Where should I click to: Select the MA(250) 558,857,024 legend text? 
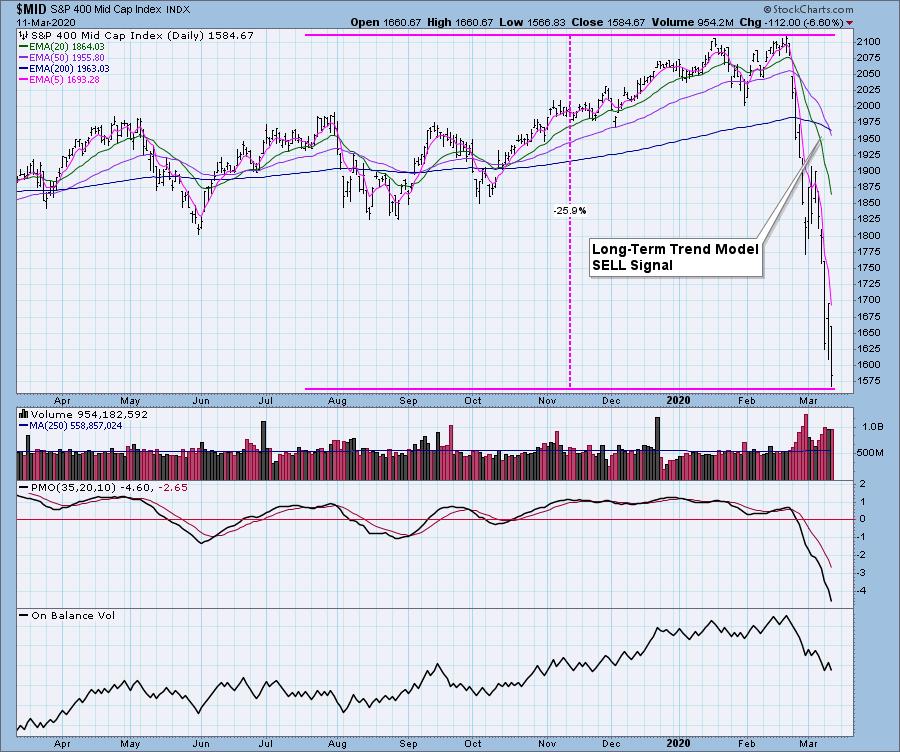point(75,426)
